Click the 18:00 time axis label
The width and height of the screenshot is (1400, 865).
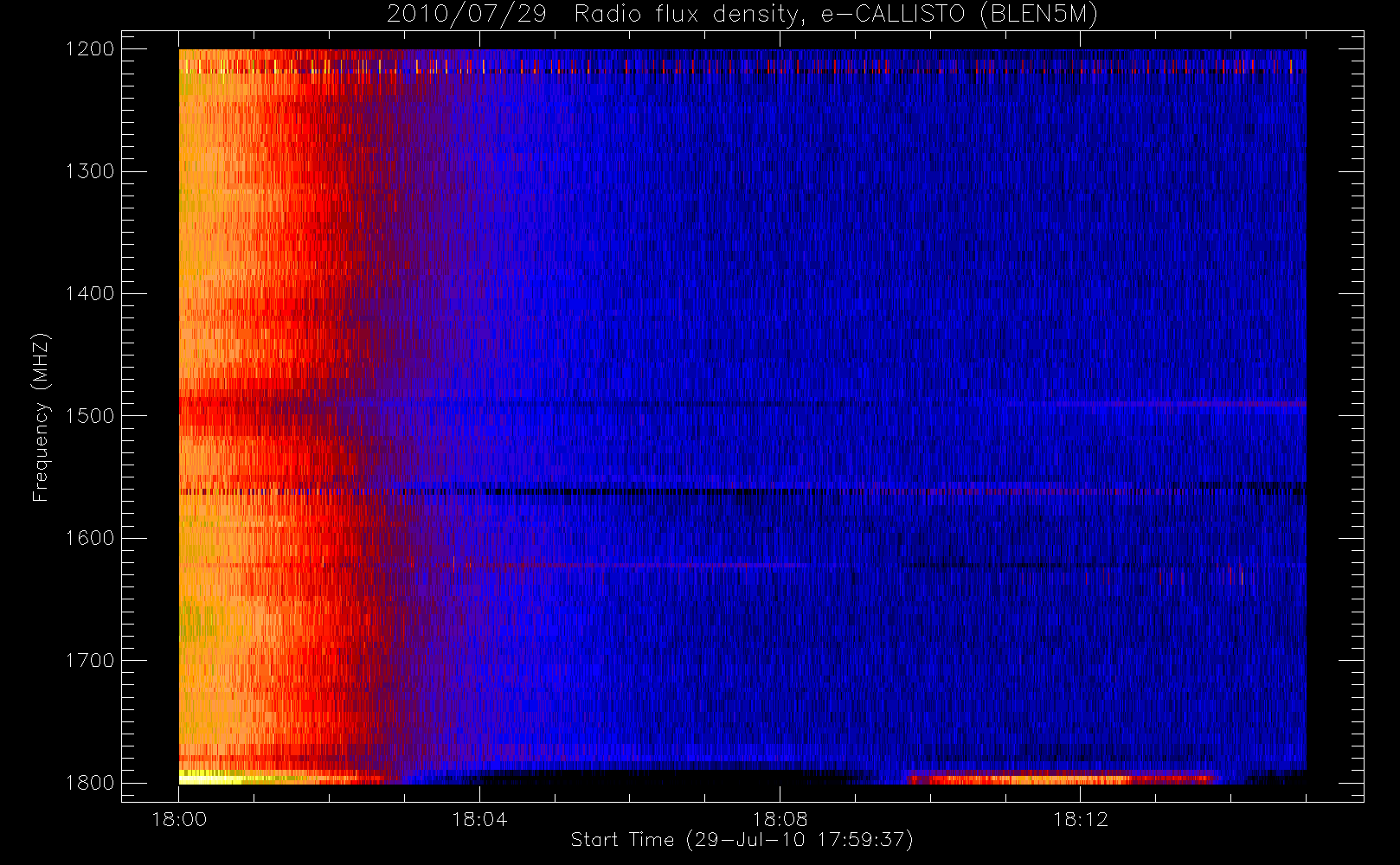(179, 820)
